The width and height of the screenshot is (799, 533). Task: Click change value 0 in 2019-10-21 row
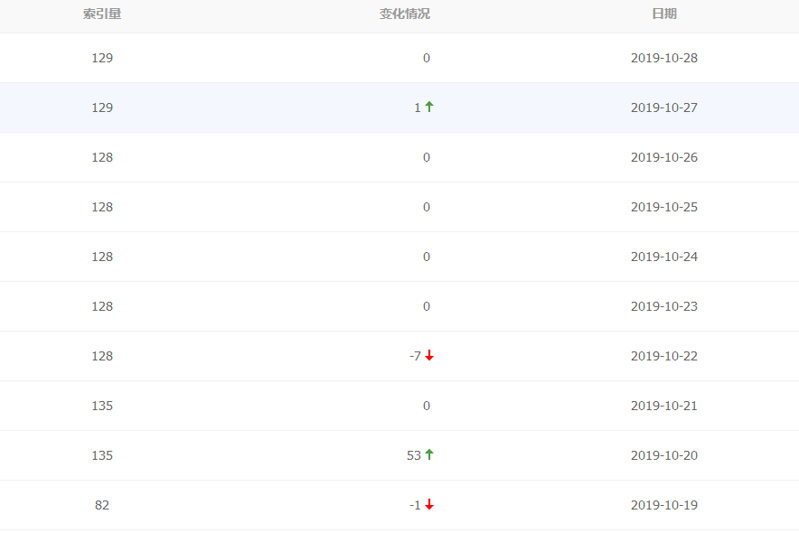427,406
